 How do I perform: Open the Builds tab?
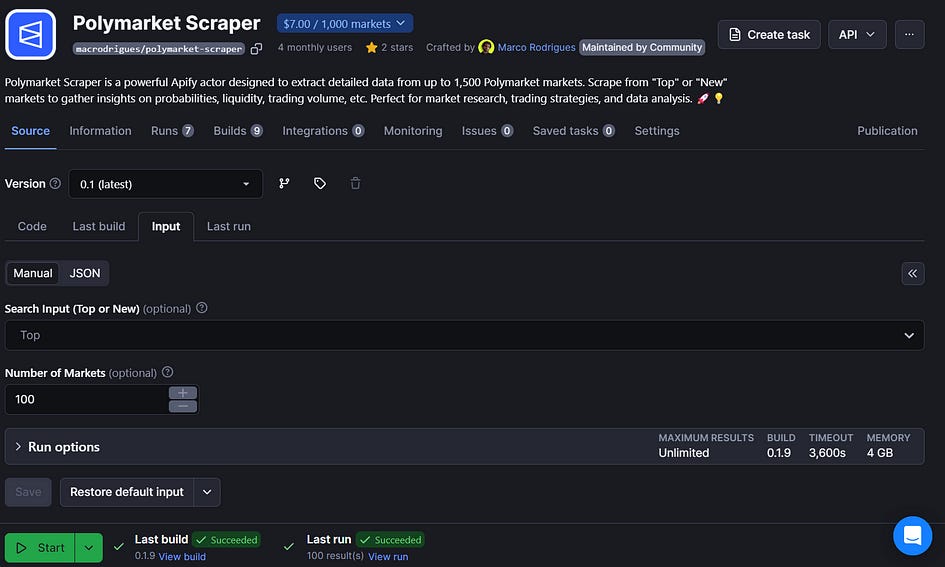(x=237, y=131)
